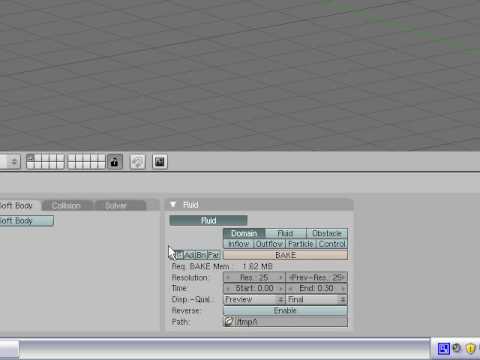
Task: Switch to the Collision tab
Action: pyautogui.click(x=67, y=205)
